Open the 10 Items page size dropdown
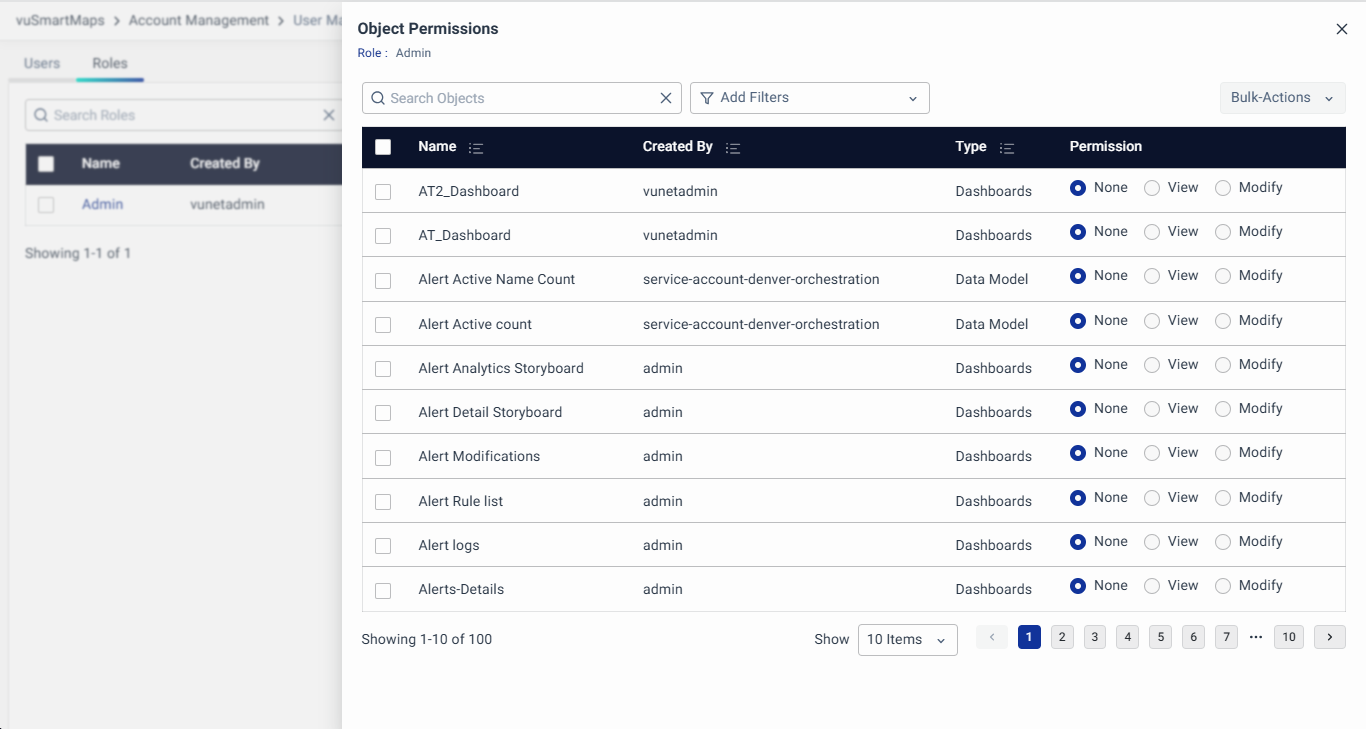1366x729 pixels. click(907, 640)
